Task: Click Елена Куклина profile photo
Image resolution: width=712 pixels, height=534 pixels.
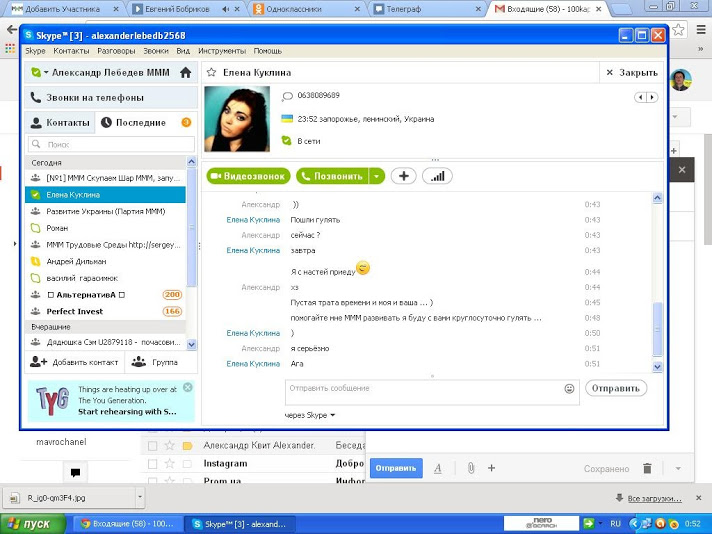Action: tap(237, 119)
